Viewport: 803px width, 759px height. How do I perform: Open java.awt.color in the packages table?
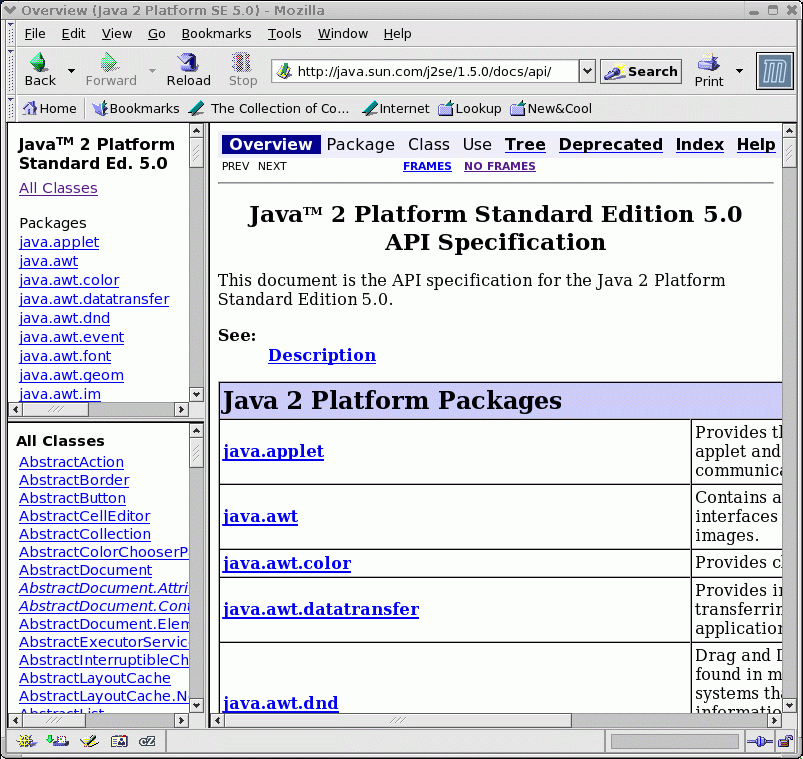click(287, 563)
